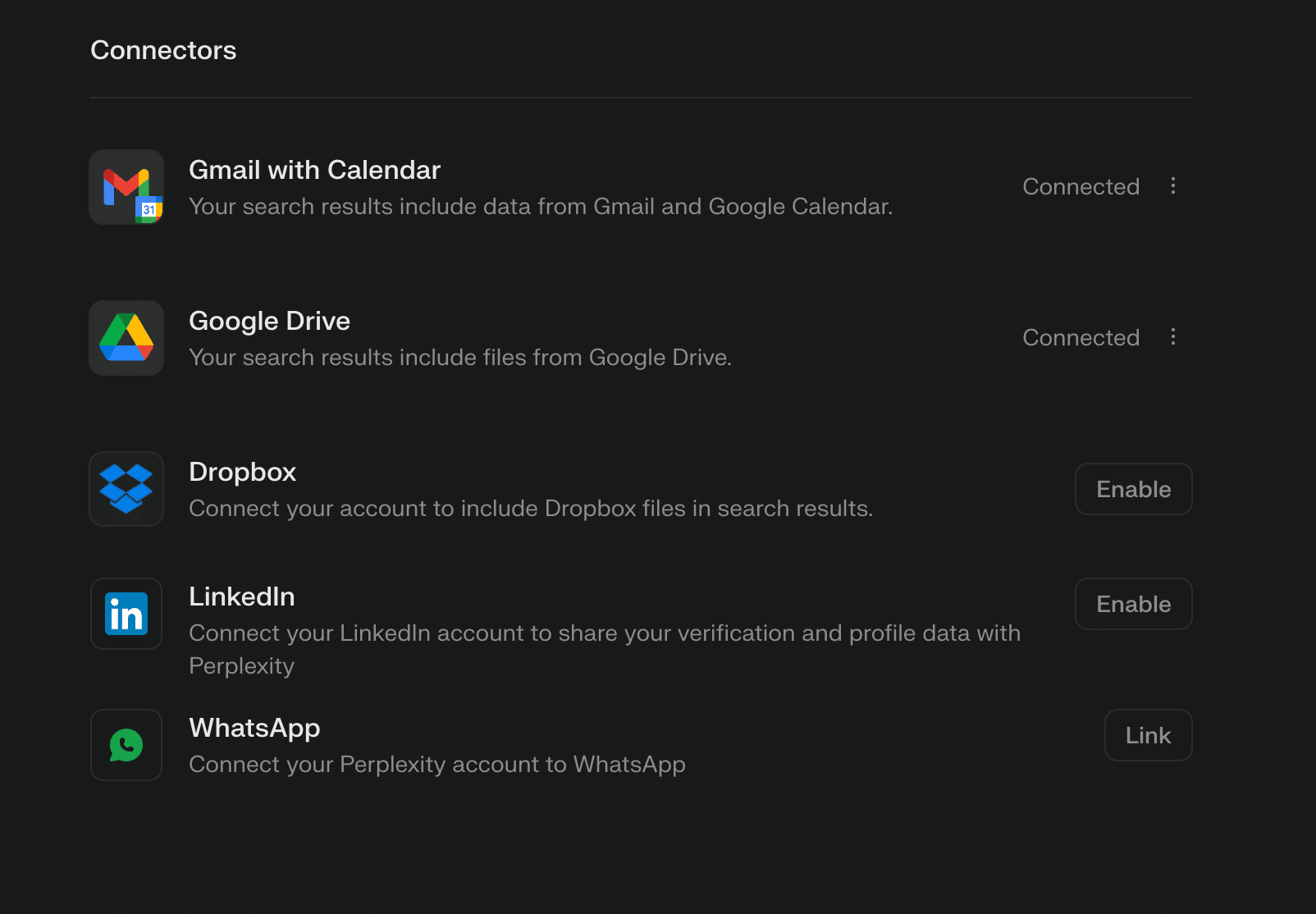Enable the Dropbox connector
Screen dimensions: 1316x914
tap(1133, 489)
